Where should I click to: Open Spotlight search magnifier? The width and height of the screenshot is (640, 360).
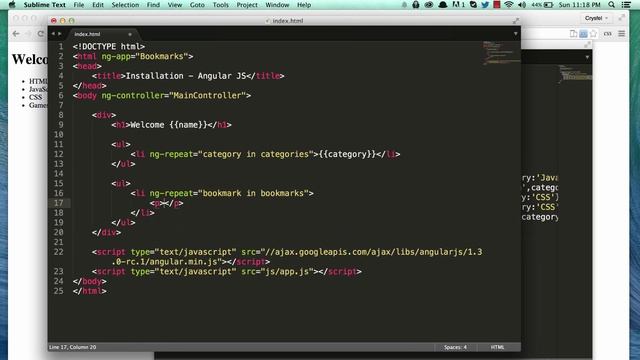[x=611, y=5]
